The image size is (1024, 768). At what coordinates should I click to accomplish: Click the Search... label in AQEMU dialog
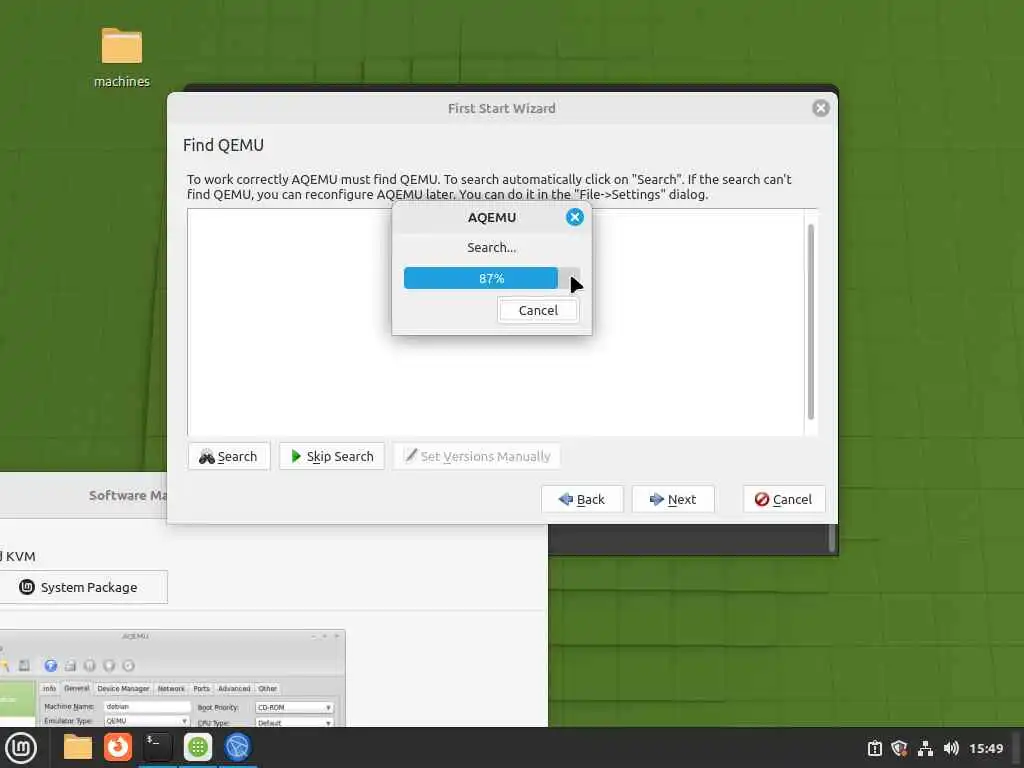click(492, 248)
